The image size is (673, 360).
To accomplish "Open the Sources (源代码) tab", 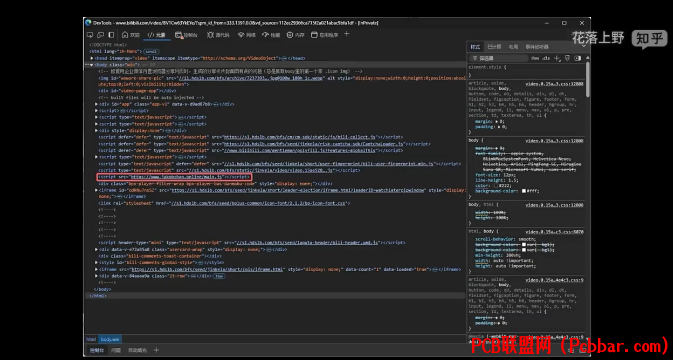I will tap(218, 35).
